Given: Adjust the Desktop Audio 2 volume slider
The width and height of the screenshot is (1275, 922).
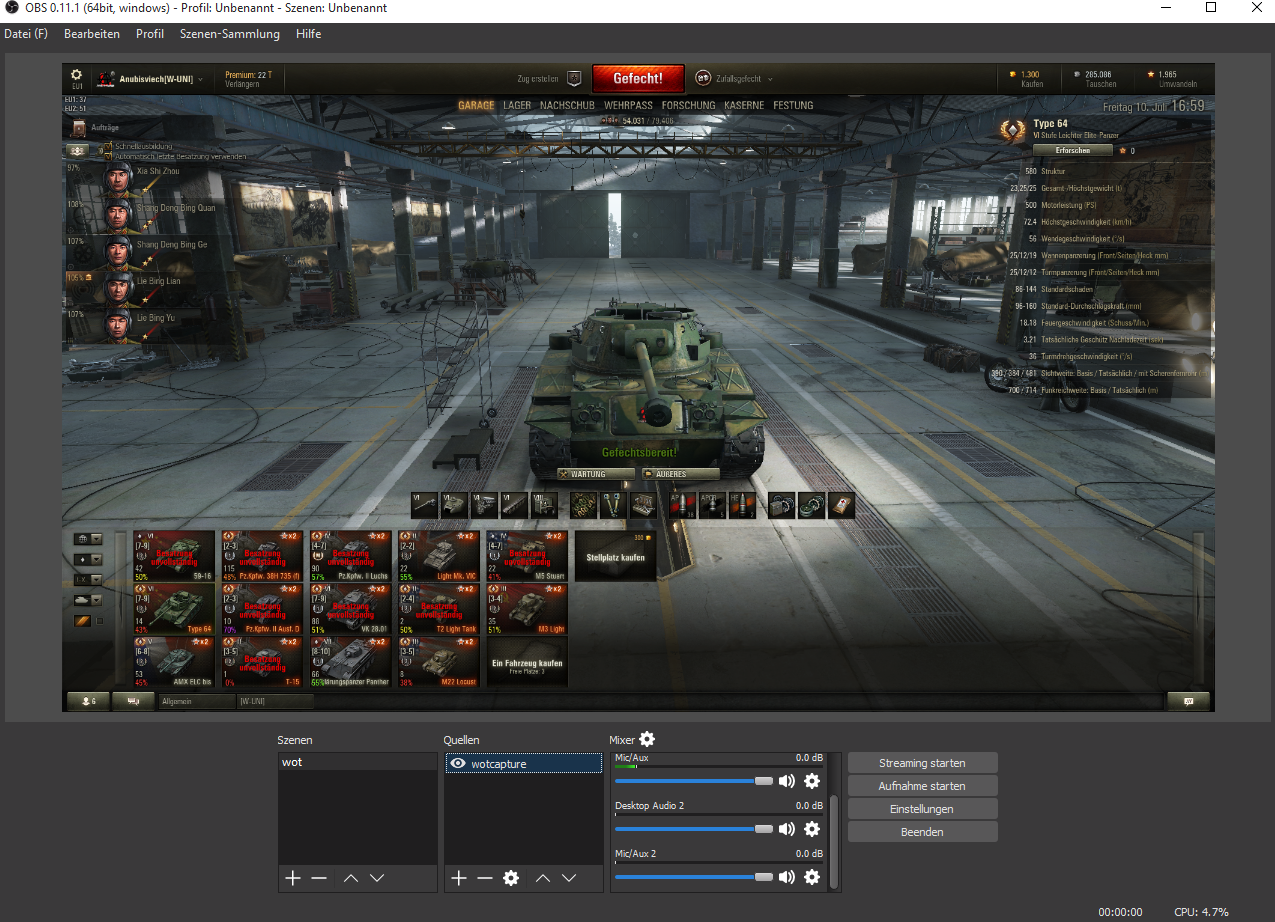Looking at the screenshot, I should coord(694,829).
